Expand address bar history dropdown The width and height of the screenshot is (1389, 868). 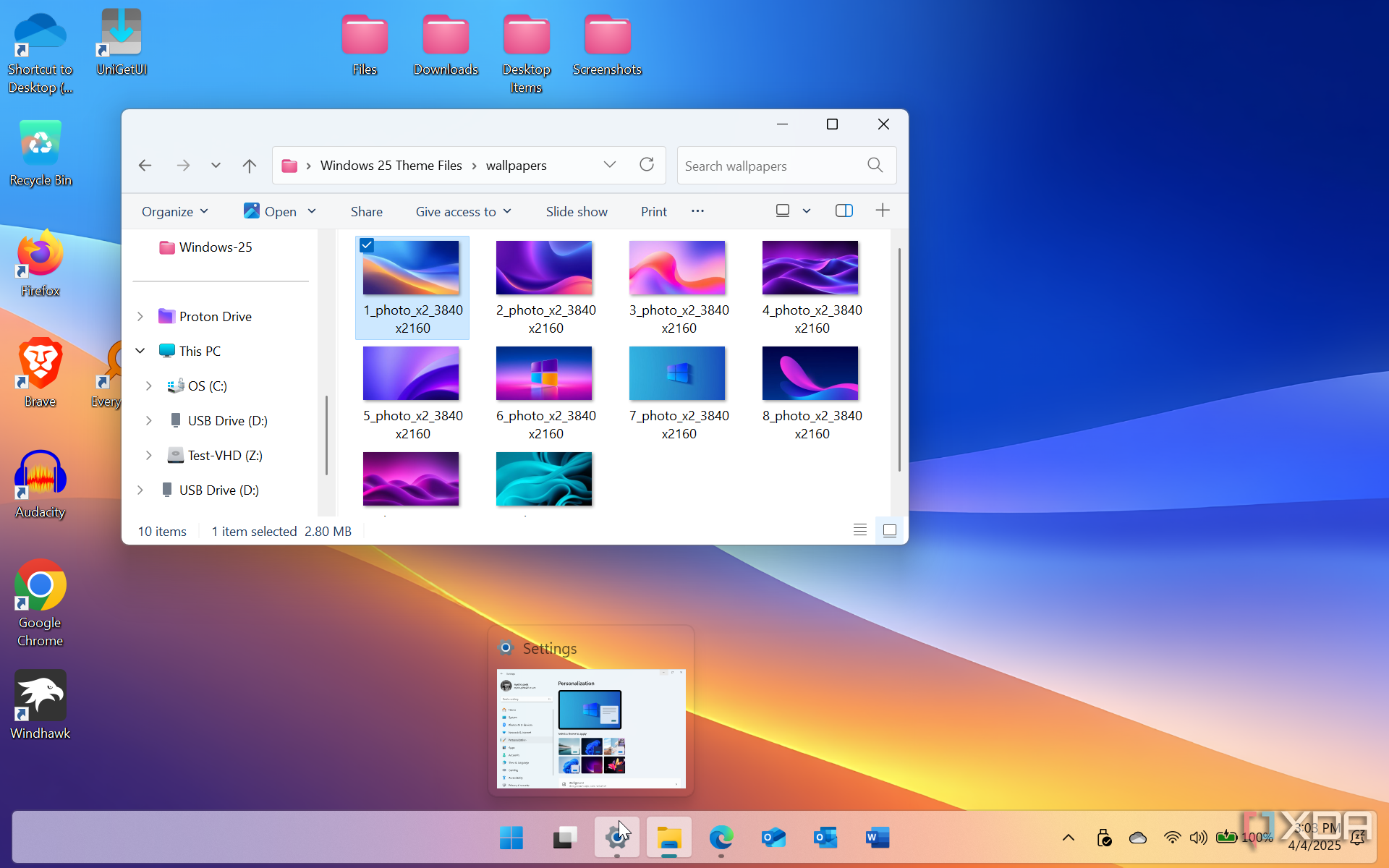610,165
